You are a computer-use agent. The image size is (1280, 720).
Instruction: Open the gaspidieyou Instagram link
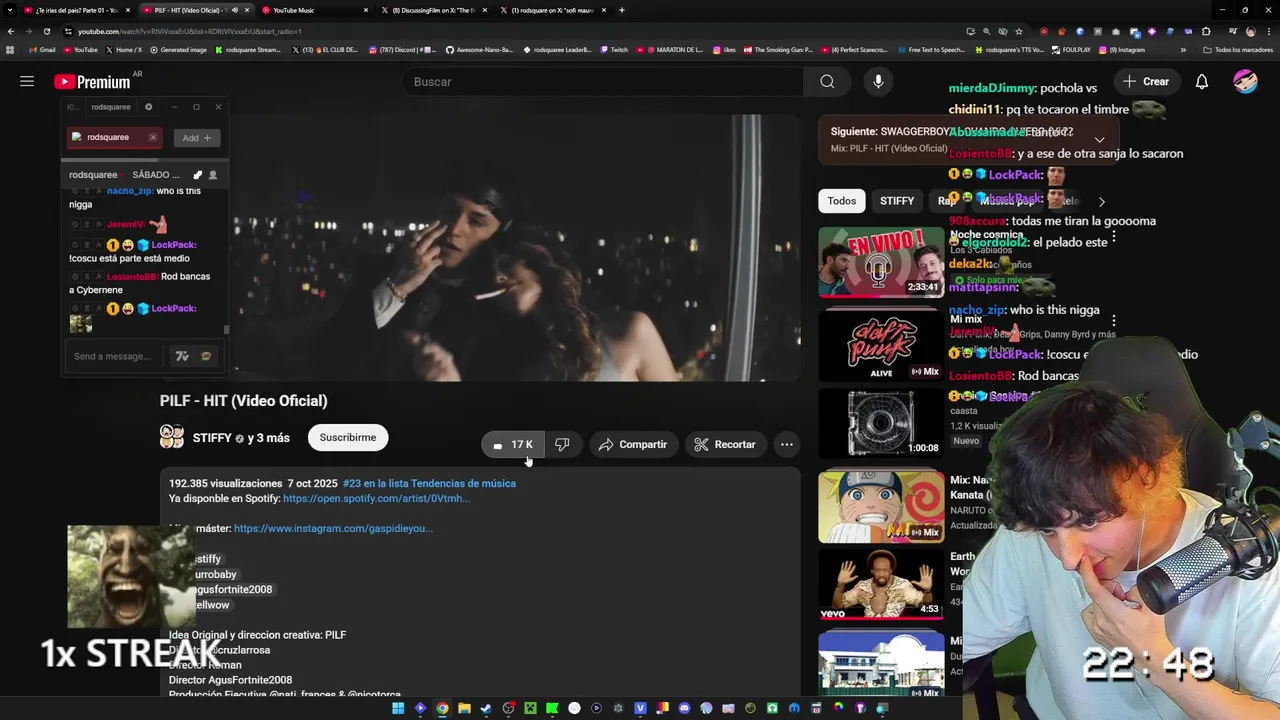pos(333,528)
